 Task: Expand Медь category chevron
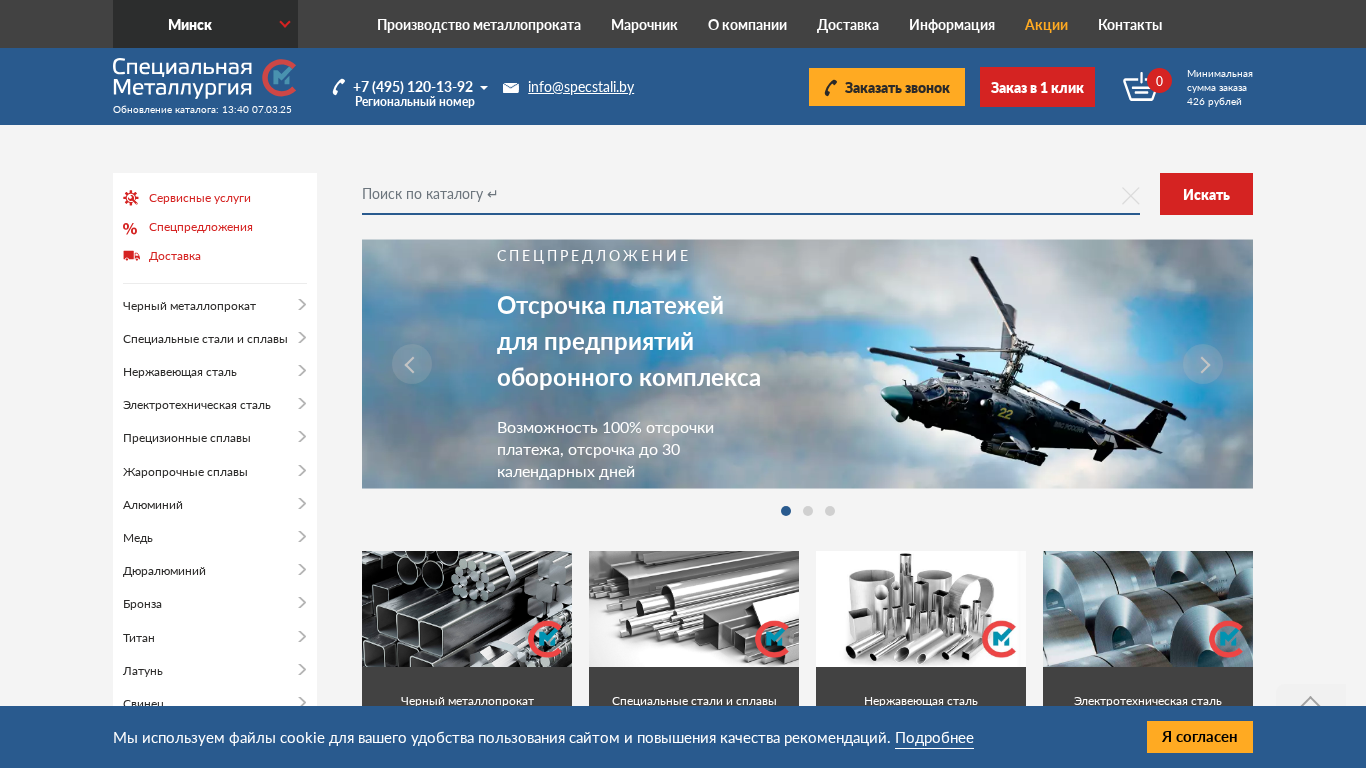(x=302, y=537)
